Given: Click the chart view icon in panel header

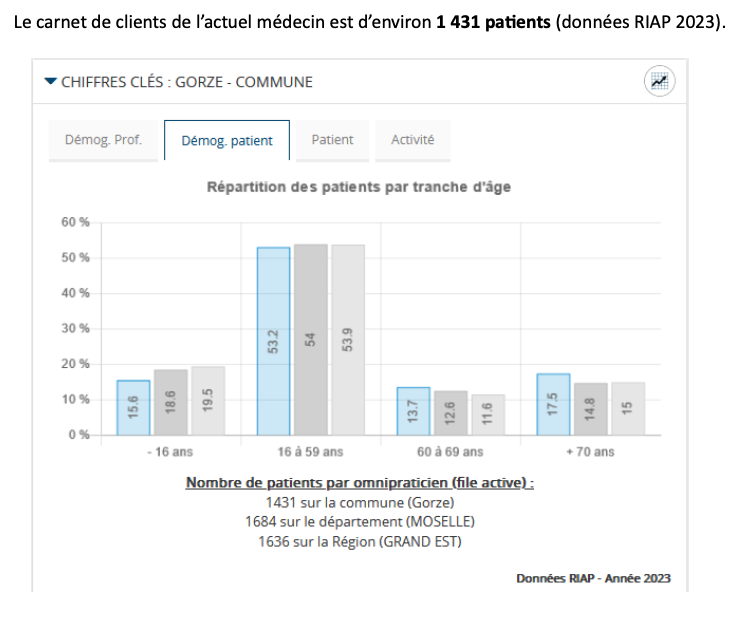Looking at the screenshot, I should [x=659, y=81].
